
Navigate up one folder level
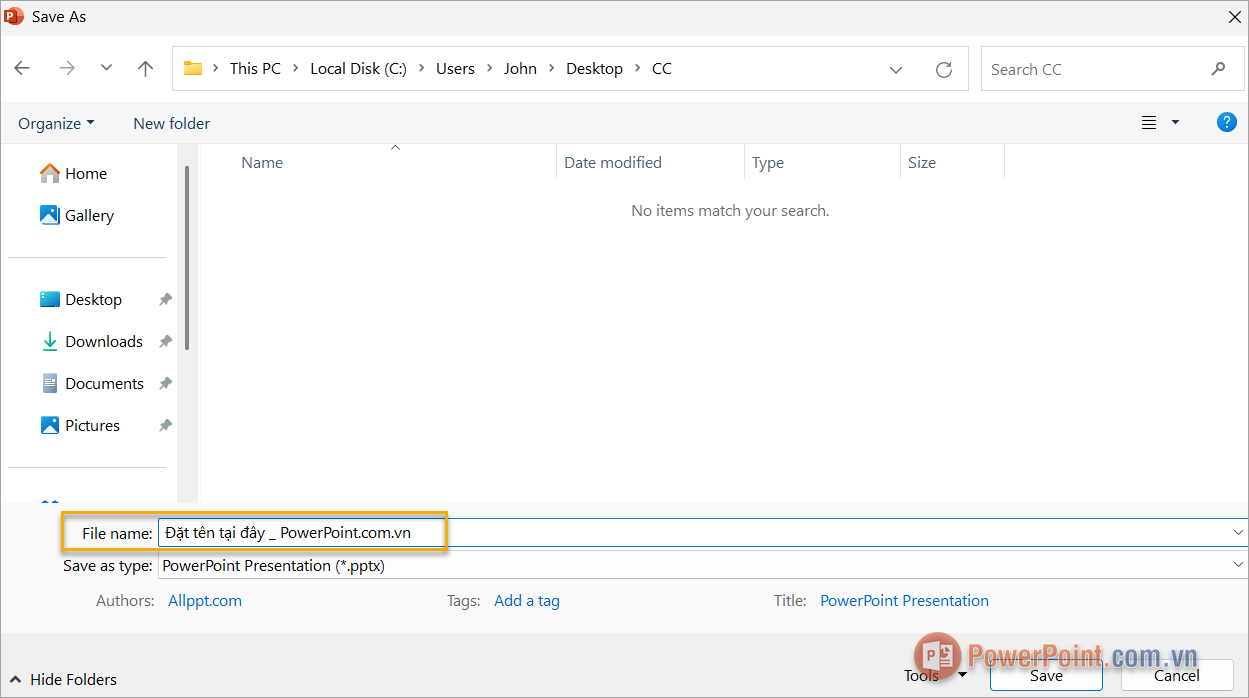tap(145, 68)
